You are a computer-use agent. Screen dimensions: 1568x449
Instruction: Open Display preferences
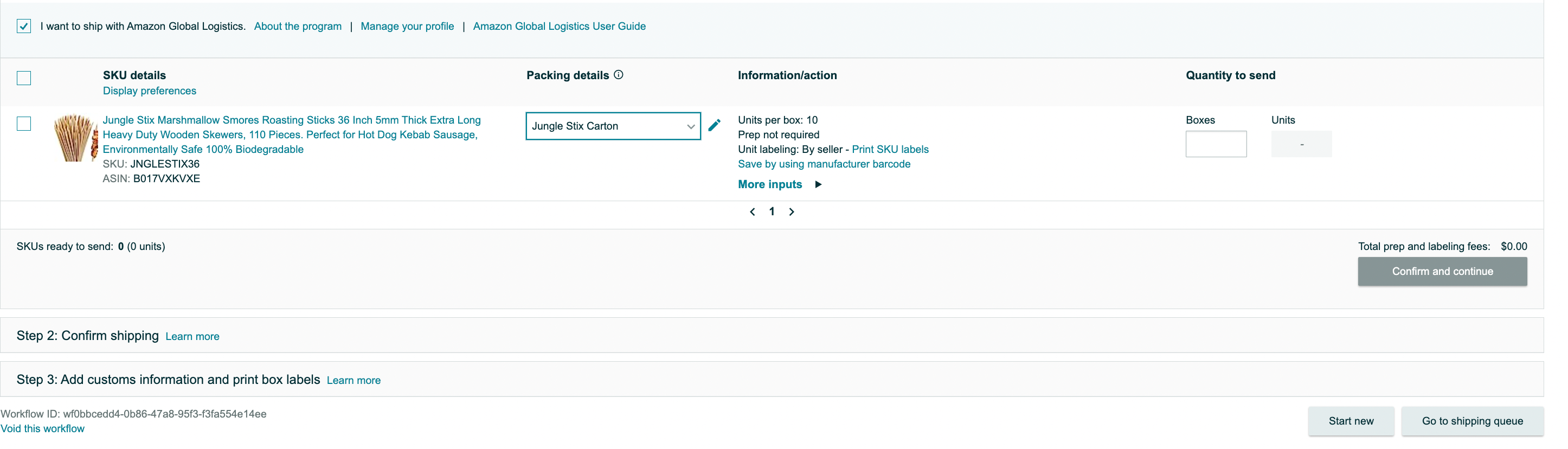click(150, 91)
